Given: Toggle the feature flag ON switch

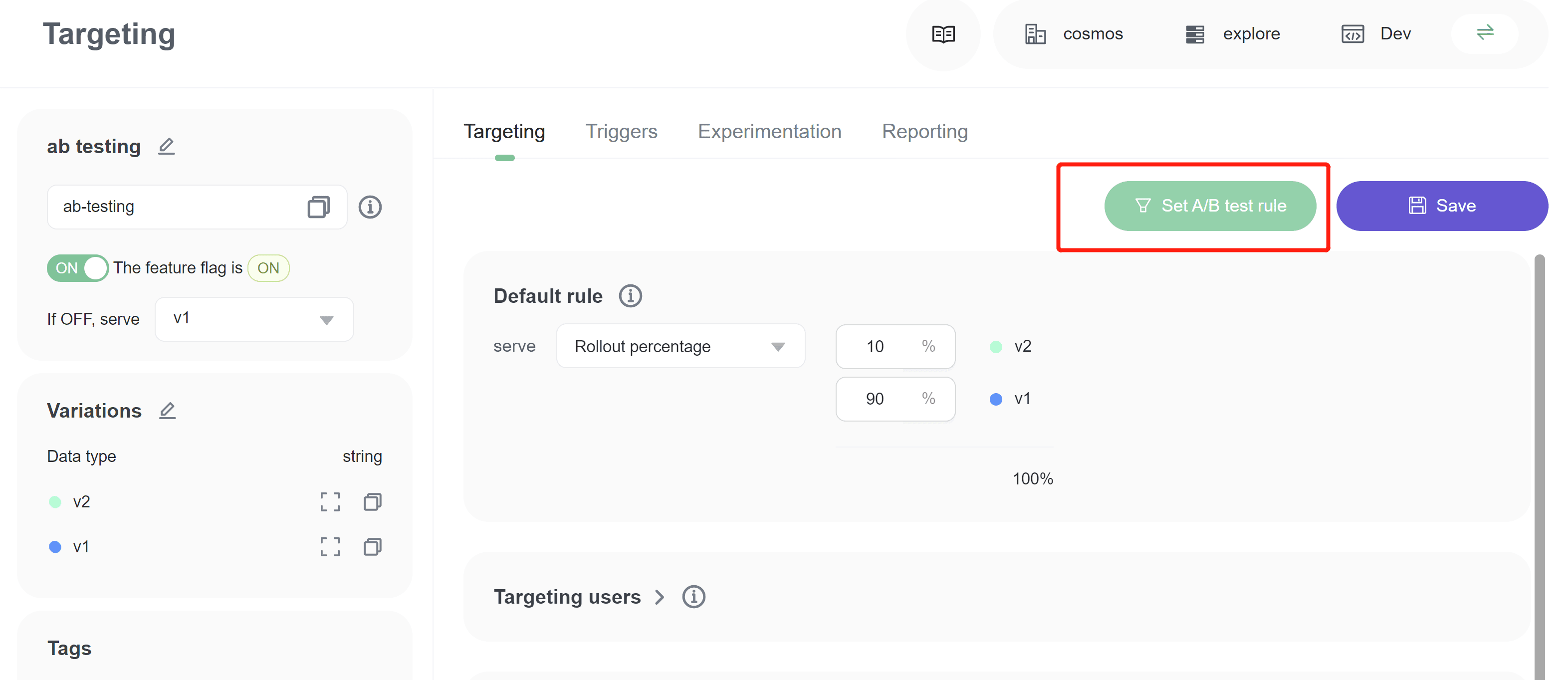Looking at the screenshot, I should click(78, 268).
